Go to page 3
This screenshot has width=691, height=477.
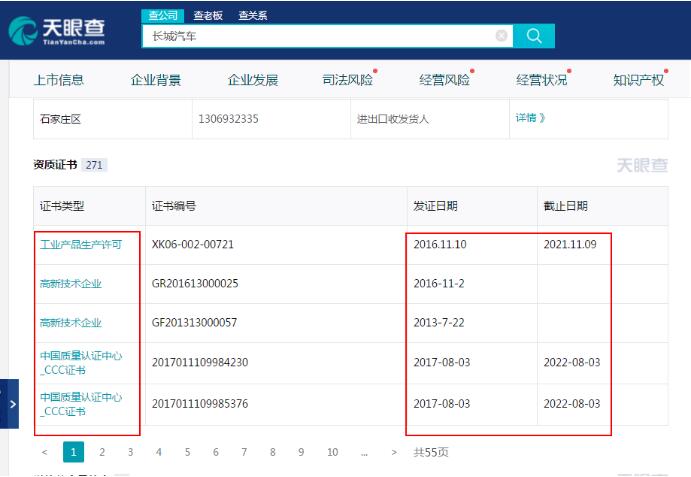click(x=130, y=452)
